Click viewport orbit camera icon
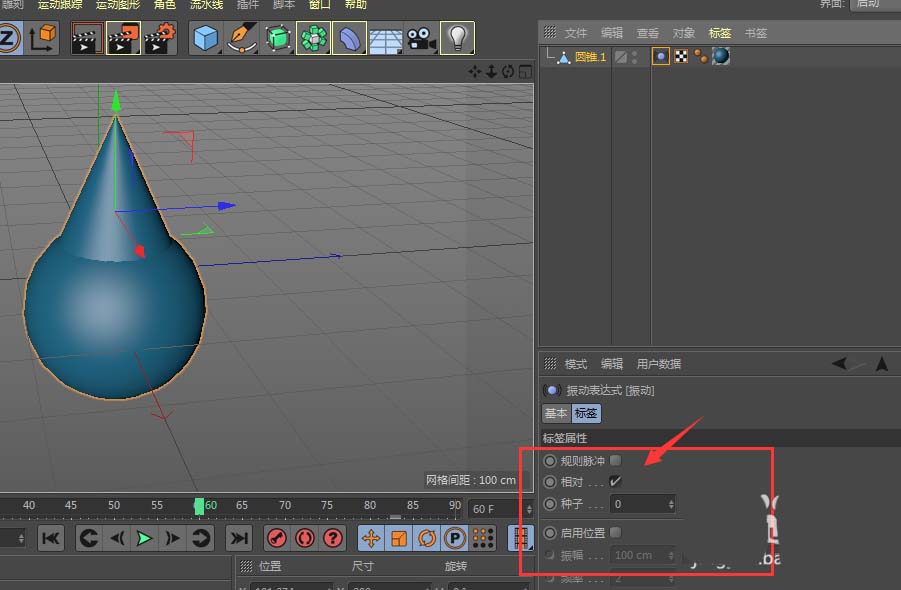The width and height of the screenshot is (901, 590). (x=508, y=71)
